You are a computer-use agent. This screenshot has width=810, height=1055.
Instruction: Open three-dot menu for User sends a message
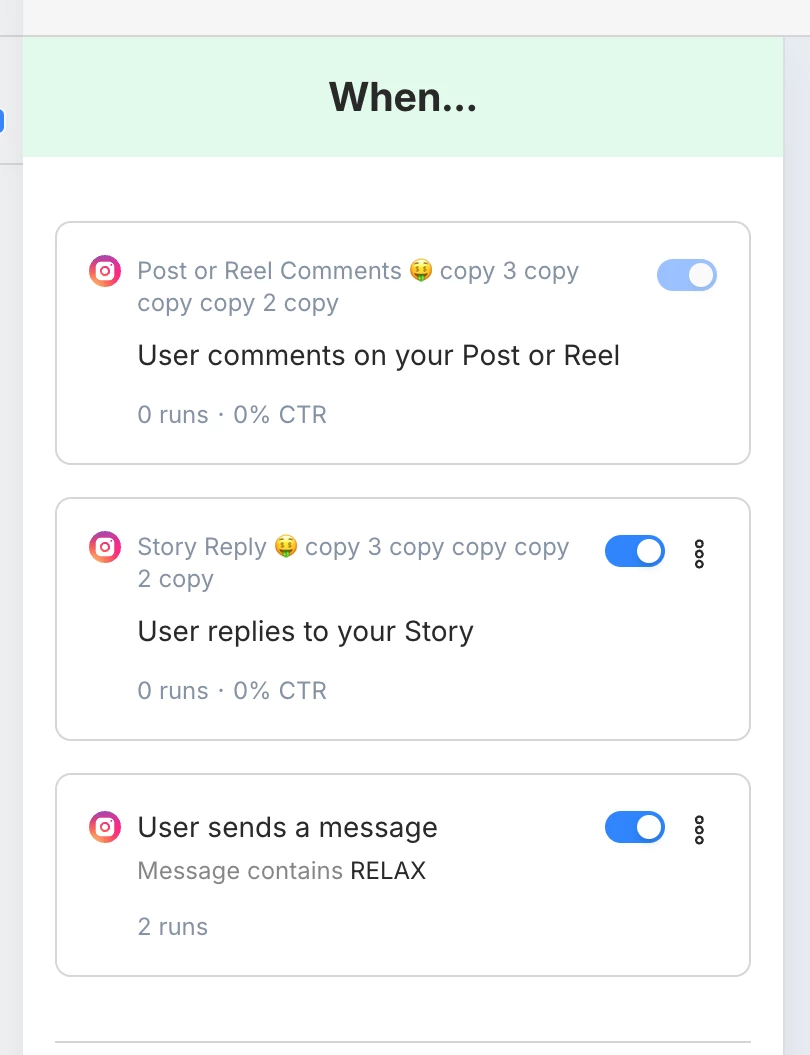pyautogui.click(x=699, y=829)
